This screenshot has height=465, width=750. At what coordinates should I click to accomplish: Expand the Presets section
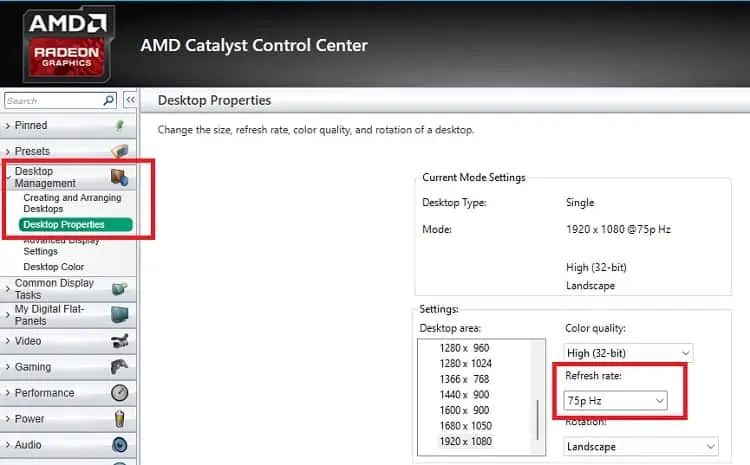point(68,151)
